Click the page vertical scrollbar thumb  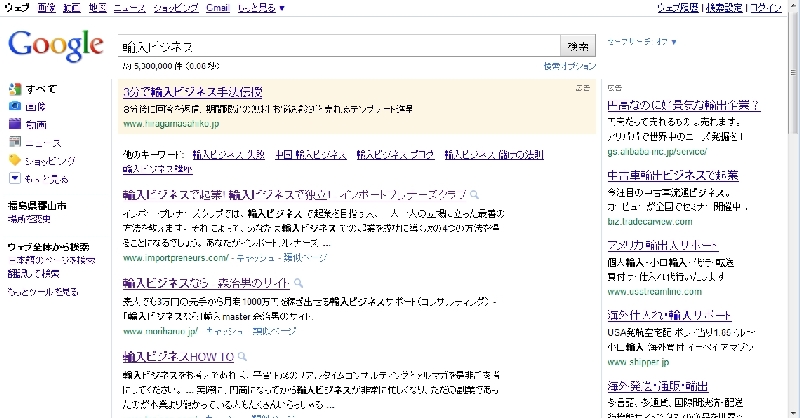[x=793, y=72]
